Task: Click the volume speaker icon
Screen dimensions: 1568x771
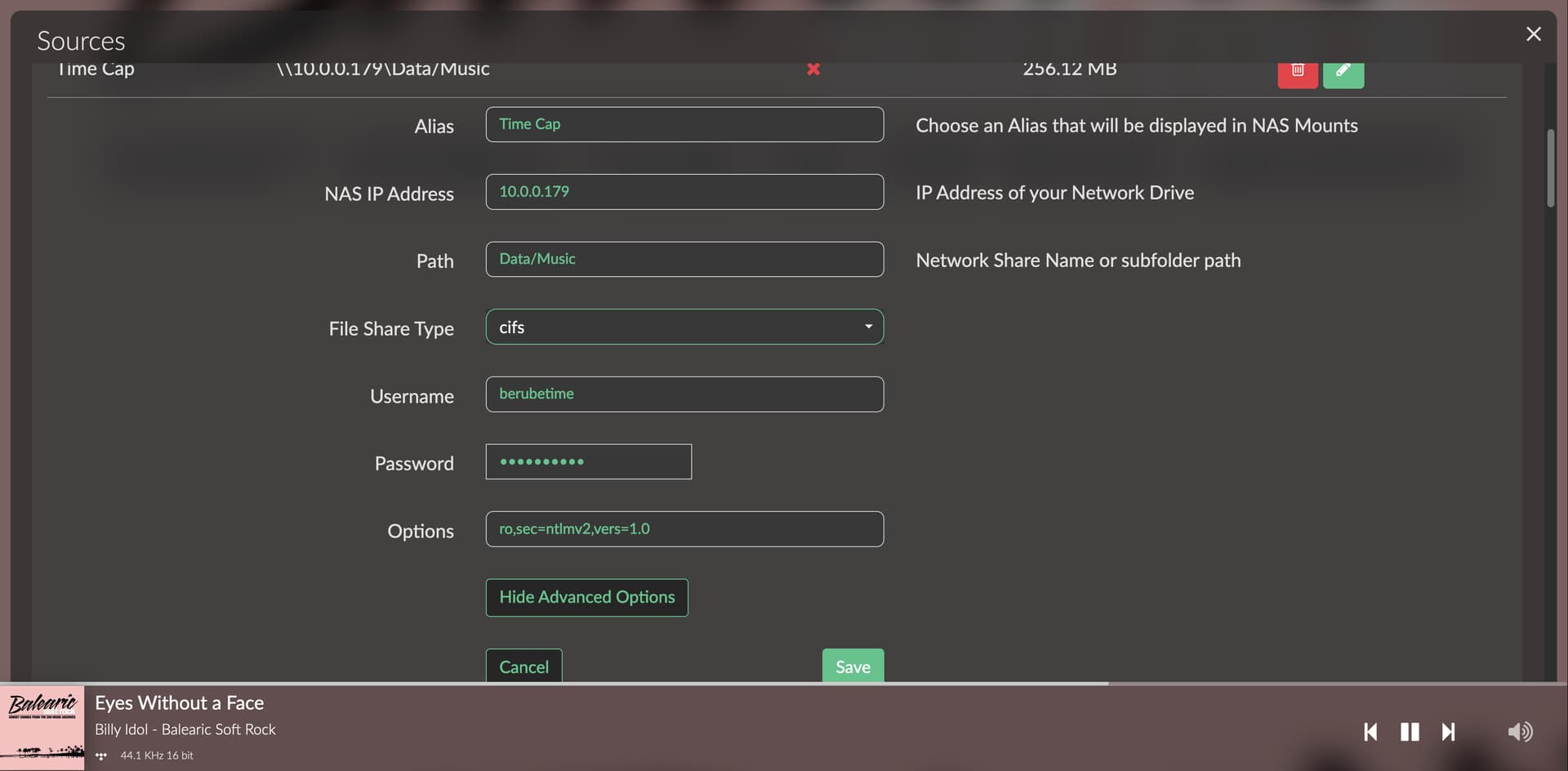Action: tap(1520, 732)
